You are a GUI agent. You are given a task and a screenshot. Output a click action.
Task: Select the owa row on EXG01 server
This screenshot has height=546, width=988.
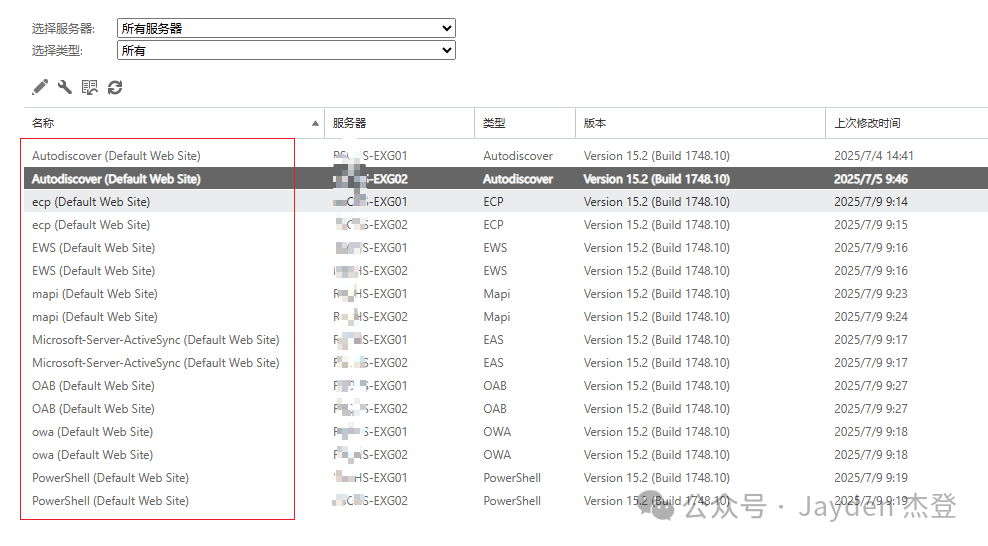[x=92, y=432]
